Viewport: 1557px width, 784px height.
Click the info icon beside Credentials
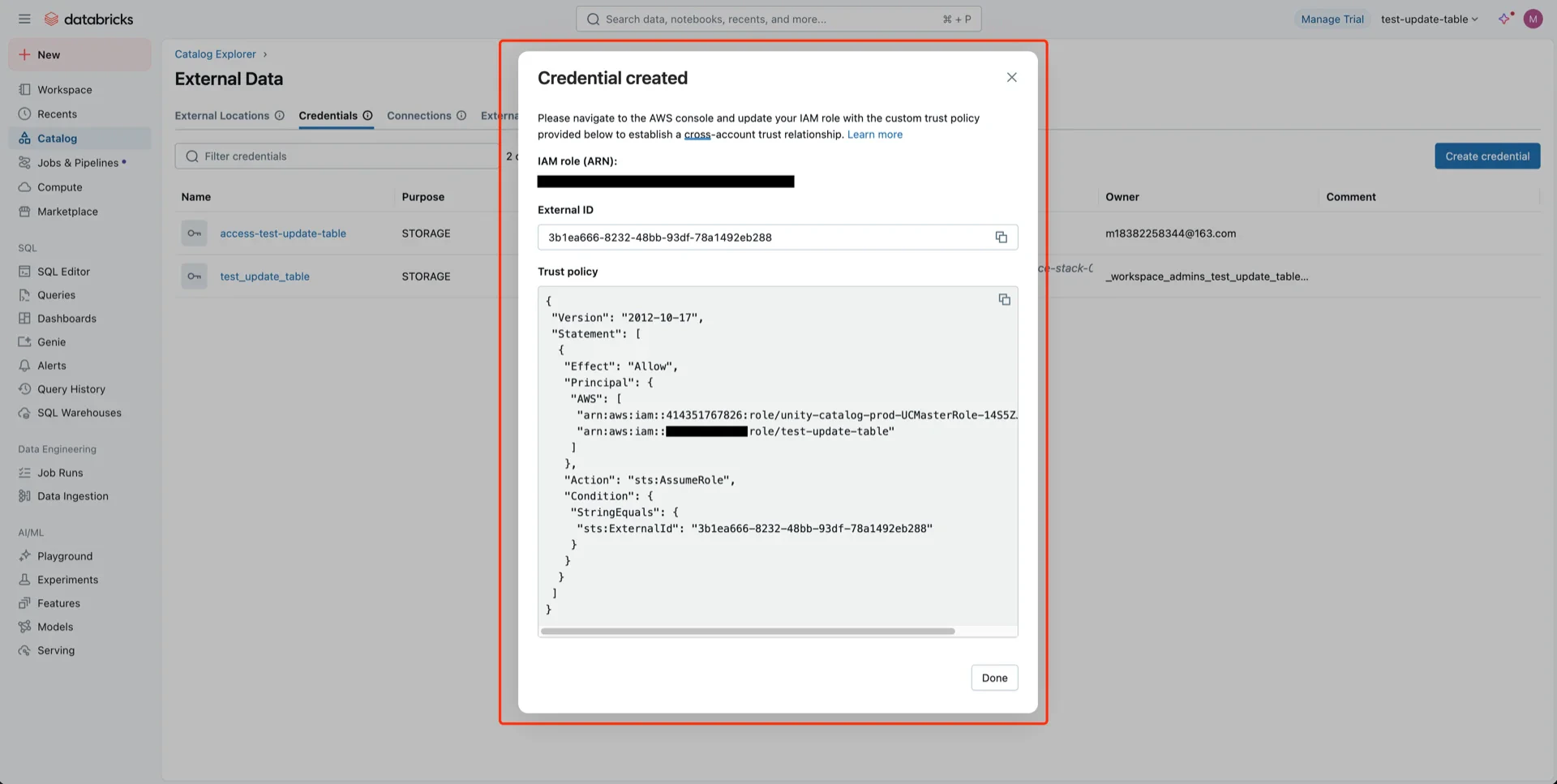point(367,116)
